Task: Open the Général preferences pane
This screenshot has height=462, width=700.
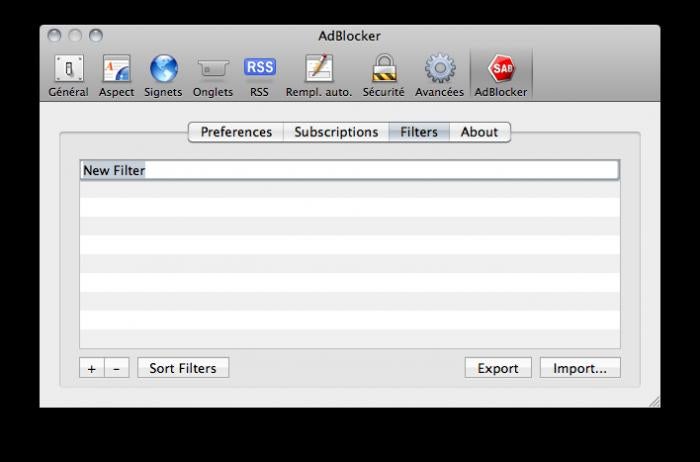Action: point(68,76)
